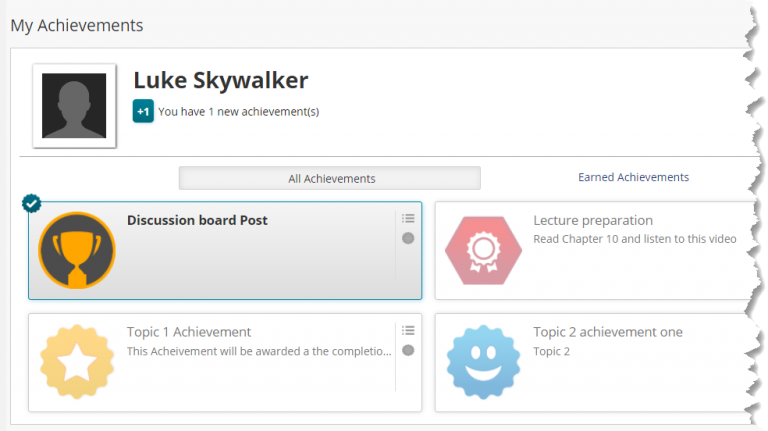Click the blue smiley face badge
The width and height of the screenshot is (768, 431).
click(x=483, y=362)
